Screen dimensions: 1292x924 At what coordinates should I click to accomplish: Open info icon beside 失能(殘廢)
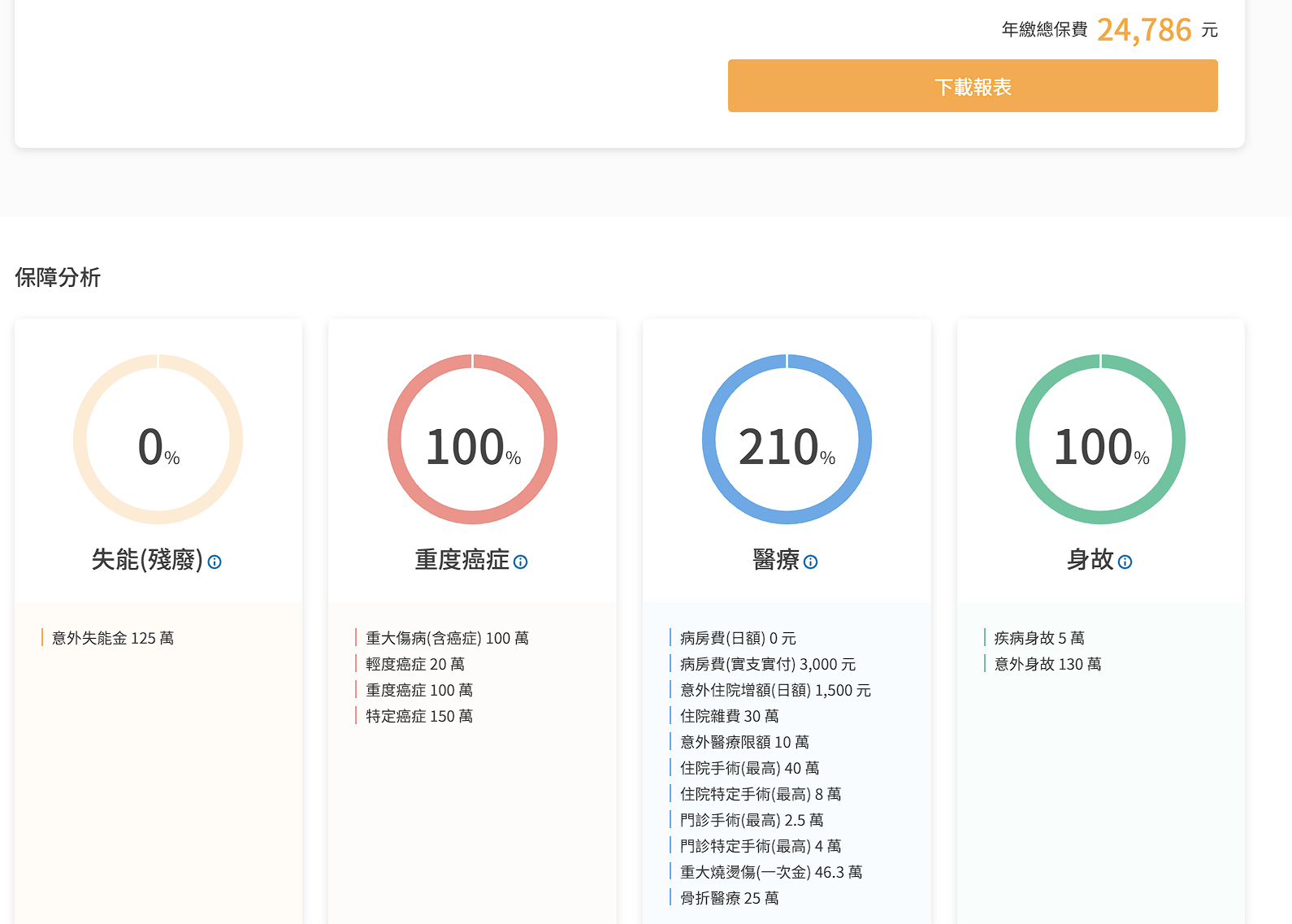[x=215, y=562]
